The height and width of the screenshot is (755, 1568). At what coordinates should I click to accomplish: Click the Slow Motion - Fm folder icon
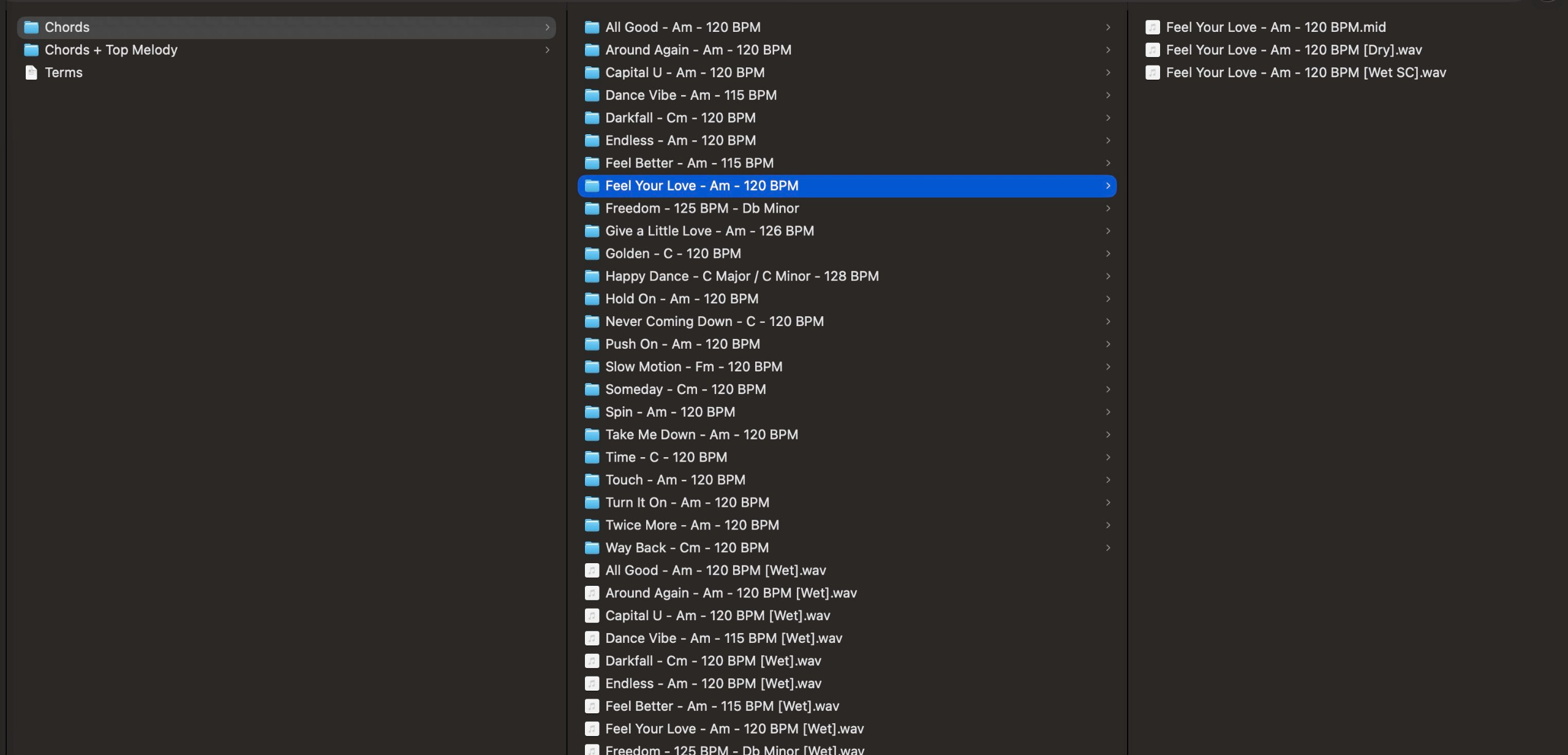(592, 366)
